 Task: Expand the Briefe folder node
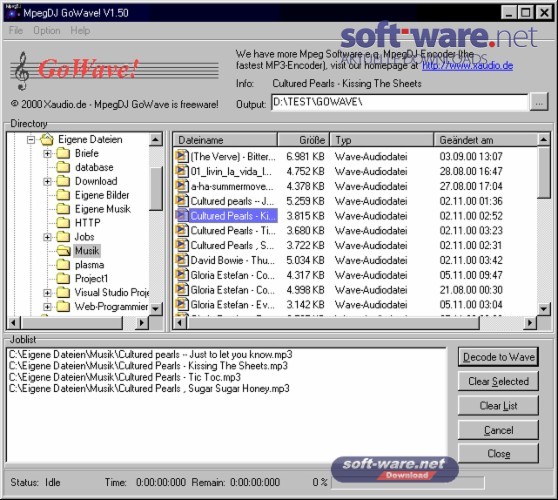pyautogui.click(x=47, y=154)
